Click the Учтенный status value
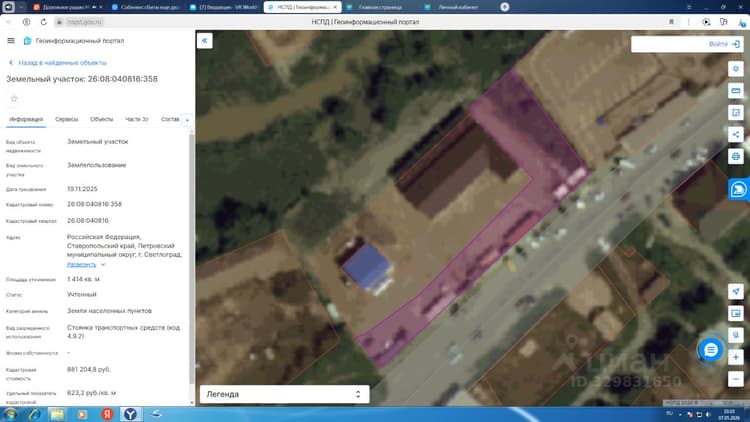This screenshot has height=422, width=750. pyautogui.click(x=81, y=294)
